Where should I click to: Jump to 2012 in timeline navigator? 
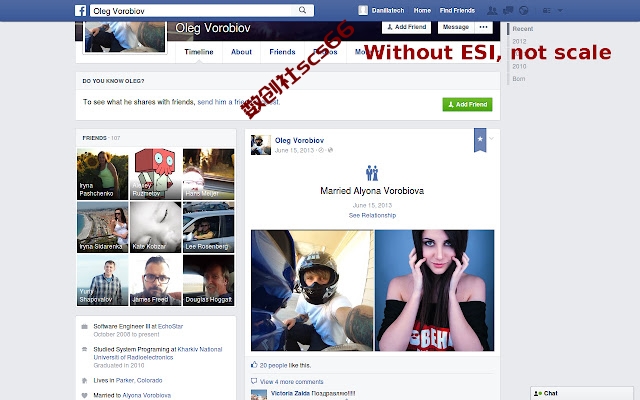pos(519,41)
